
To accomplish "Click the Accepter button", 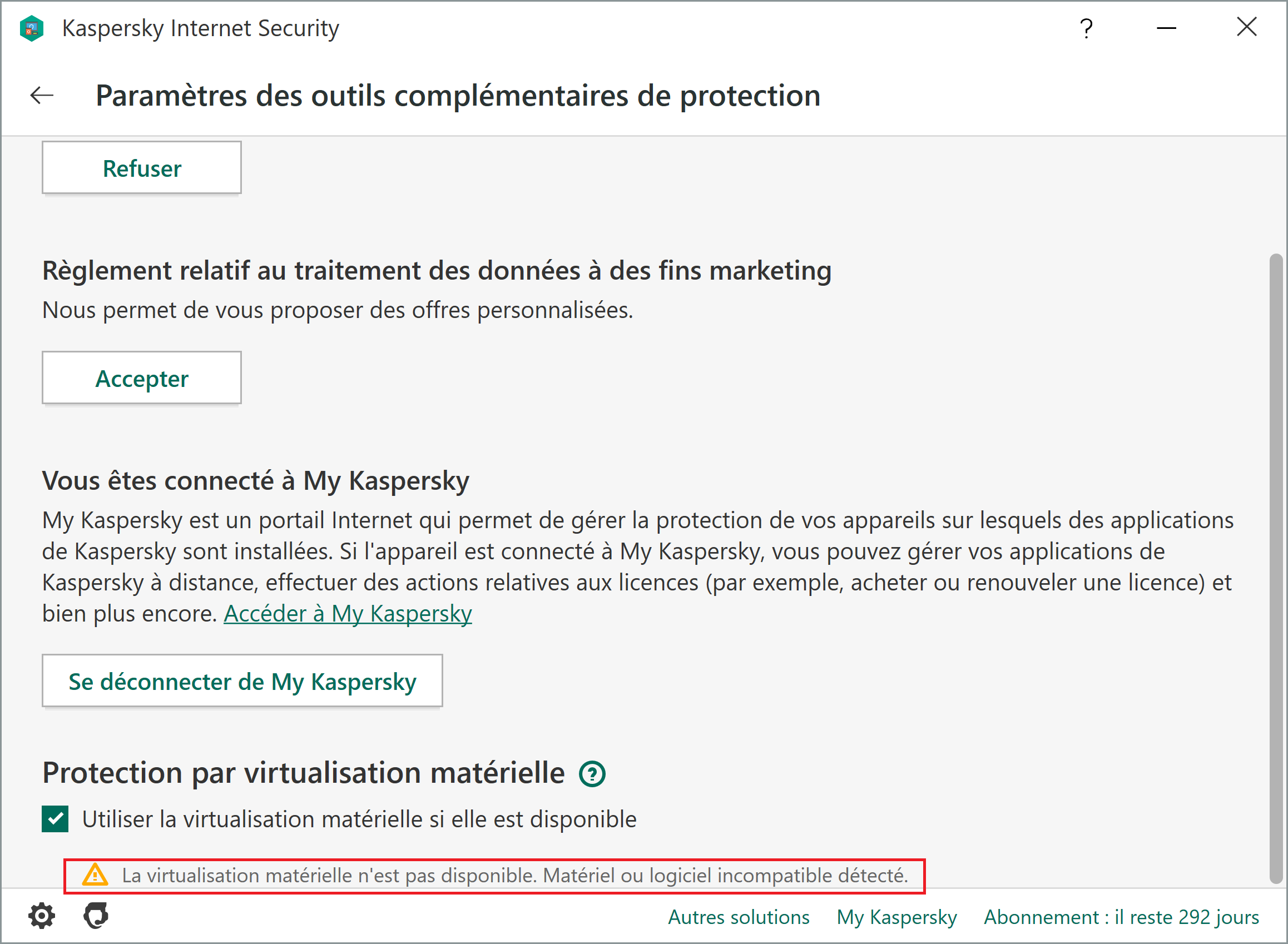I will coord(142,378).
